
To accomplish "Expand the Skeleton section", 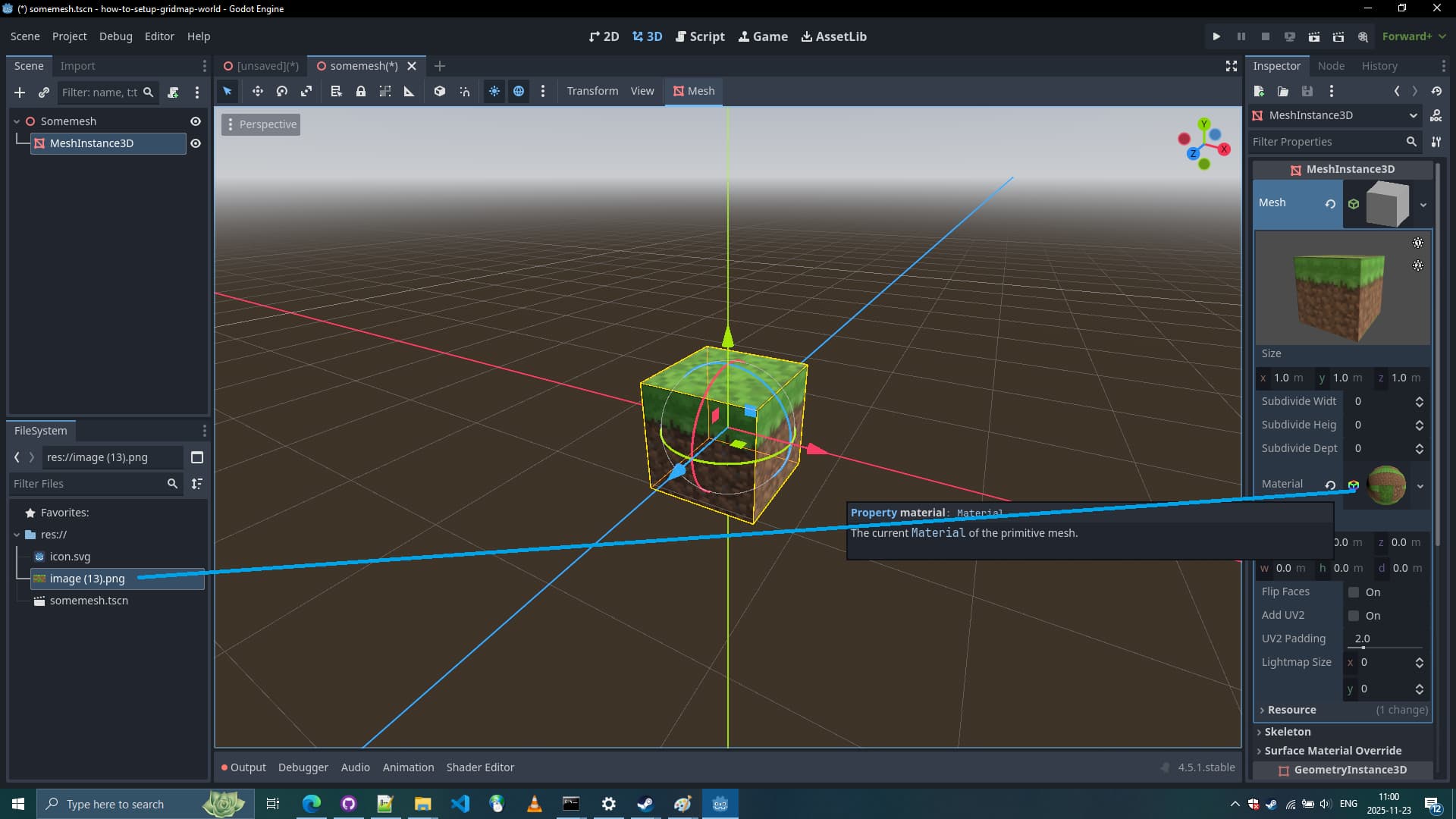I will (x=1287, y=732).
